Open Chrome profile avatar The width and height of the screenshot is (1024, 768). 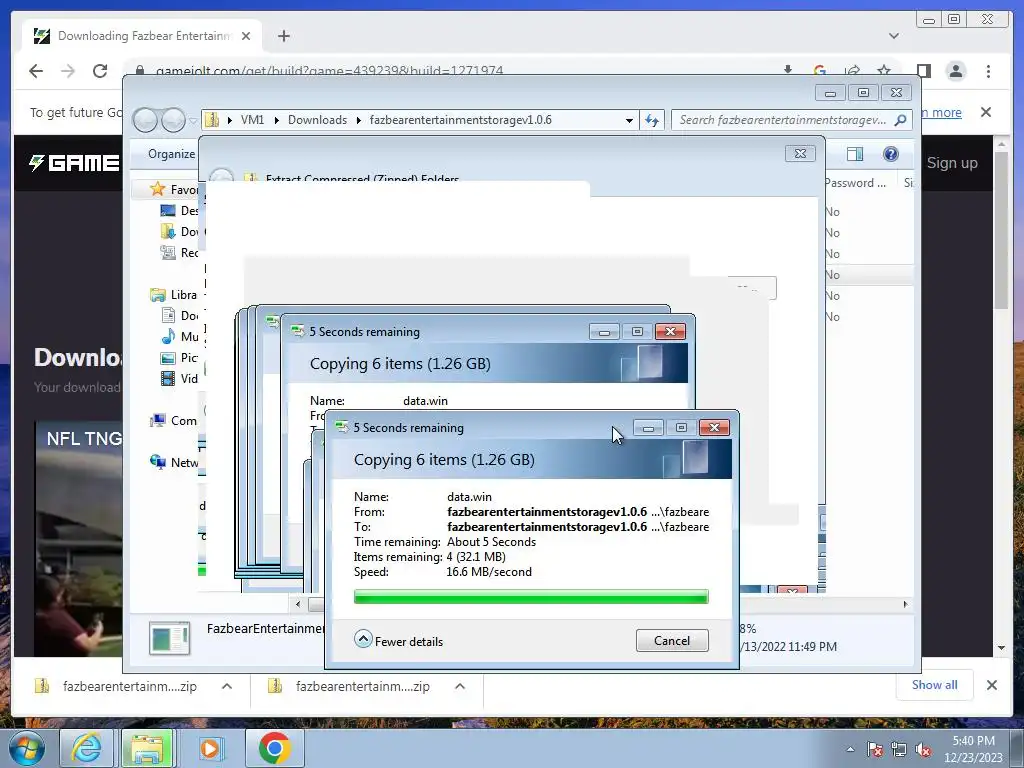(955, 71)
